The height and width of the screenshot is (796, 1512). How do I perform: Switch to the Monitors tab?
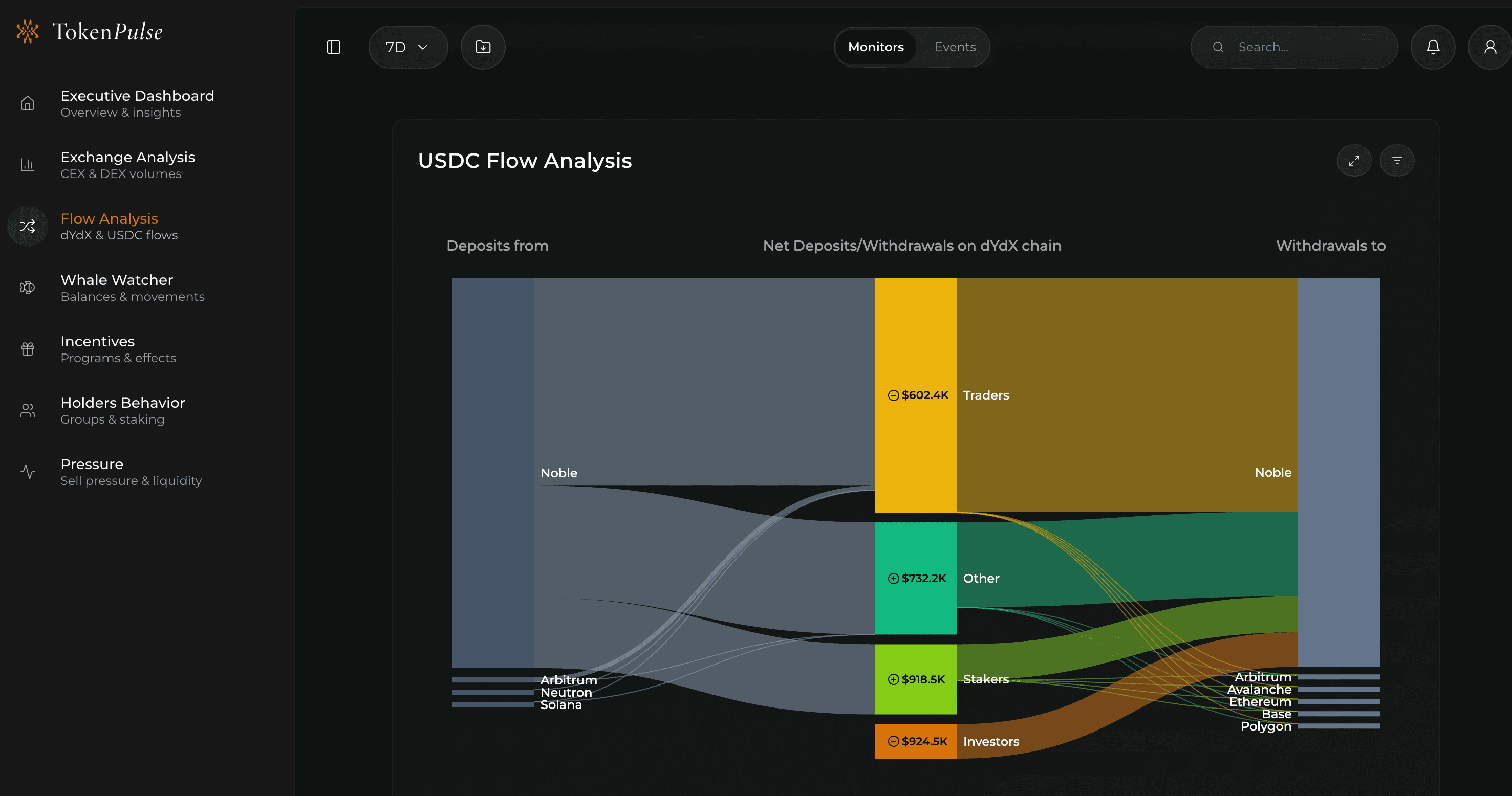click(x=875, y=47)
